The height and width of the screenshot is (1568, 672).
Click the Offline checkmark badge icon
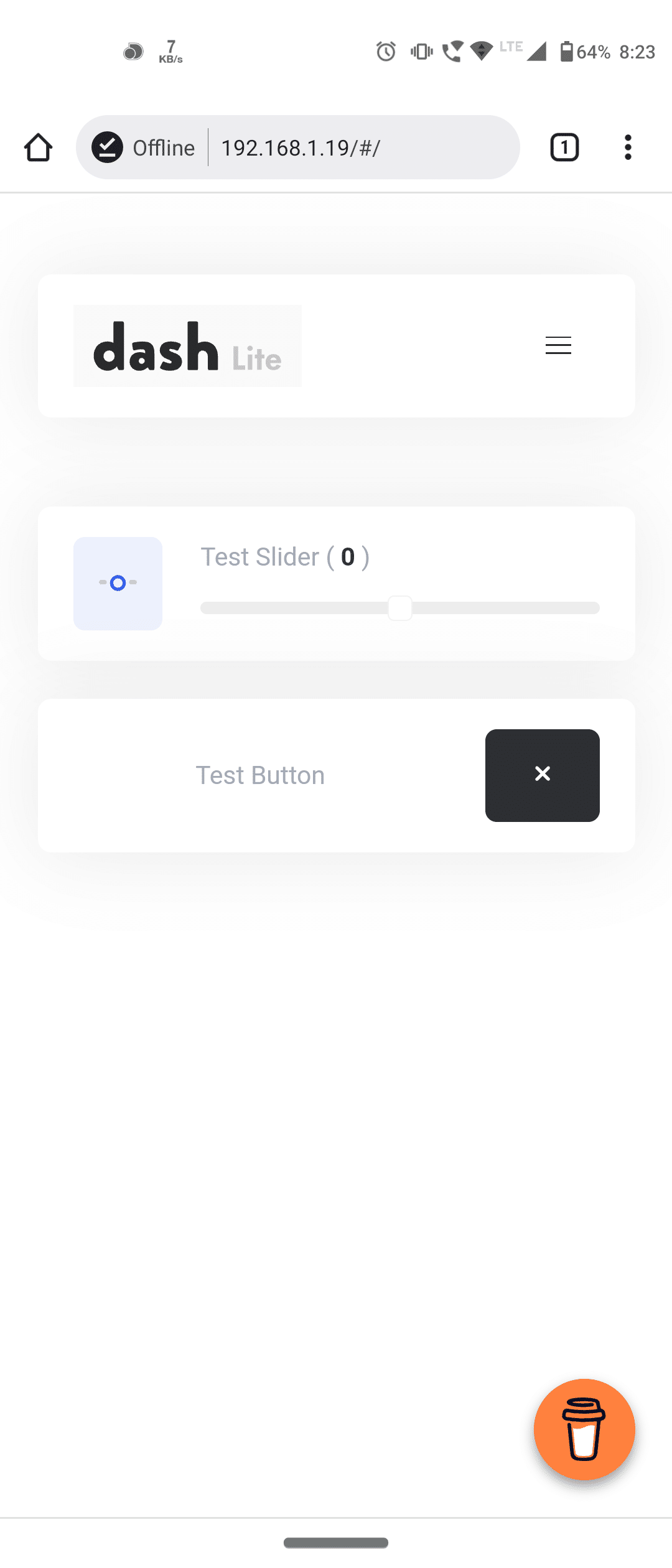pyautogui.click(x=107, y=147)
